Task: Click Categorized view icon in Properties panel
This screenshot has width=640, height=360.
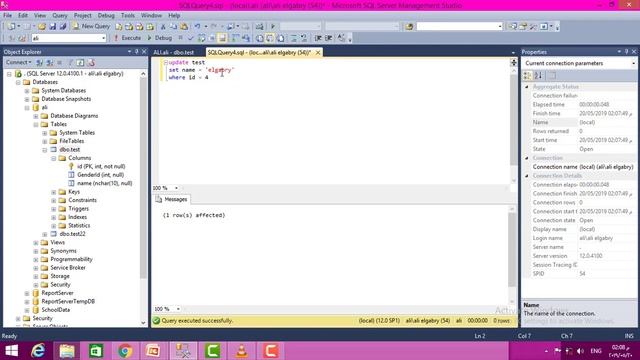Action: (527, 76)
